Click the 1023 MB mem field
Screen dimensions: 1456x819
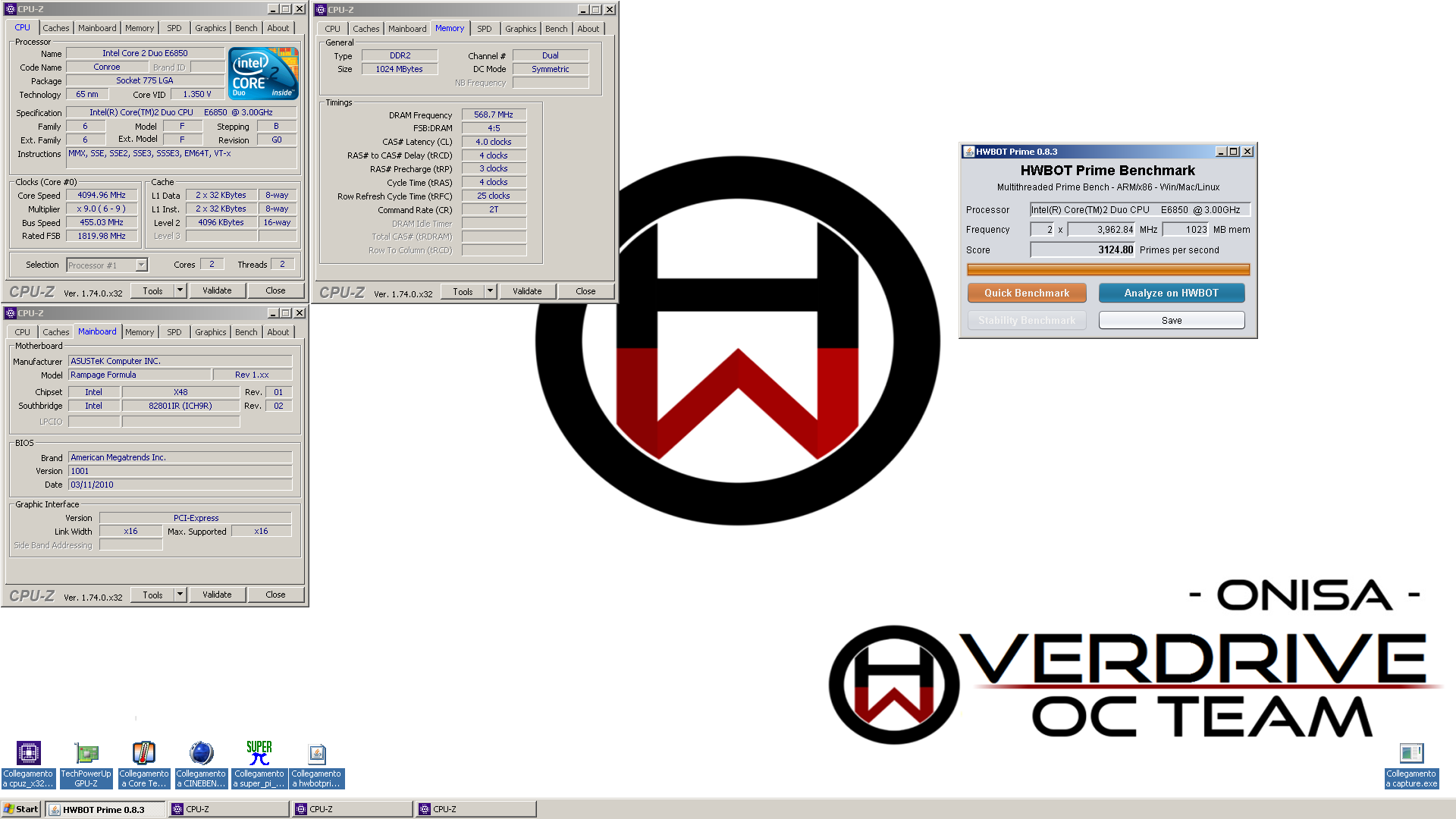tap(1185, 230)
